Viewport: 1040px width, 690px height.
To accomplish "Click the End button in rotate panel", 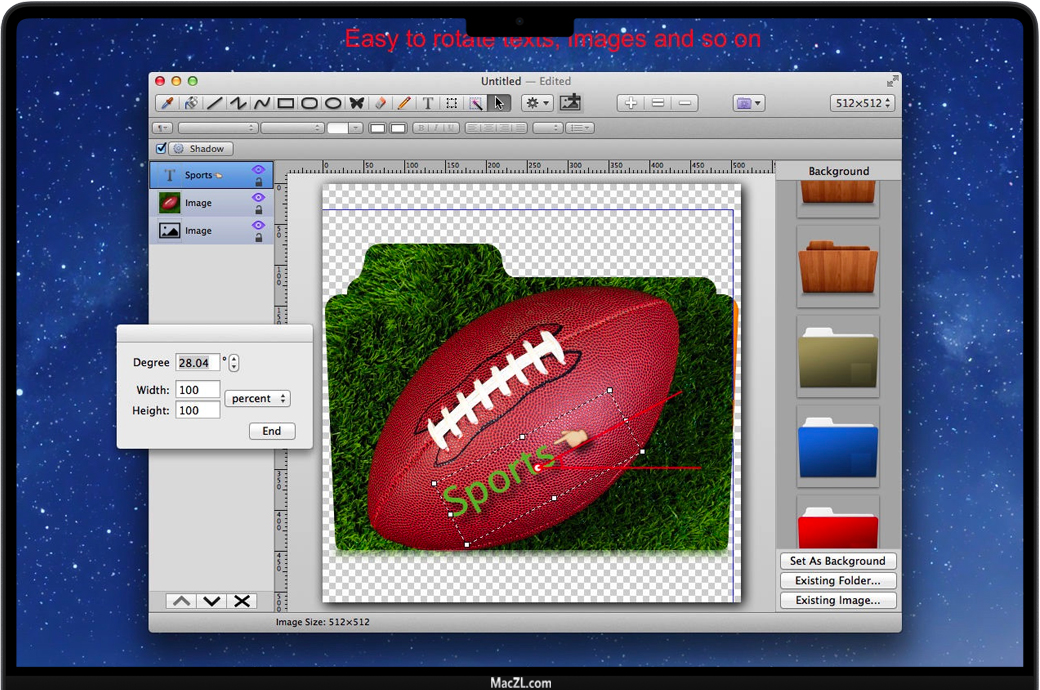I will tap(272, 431).
